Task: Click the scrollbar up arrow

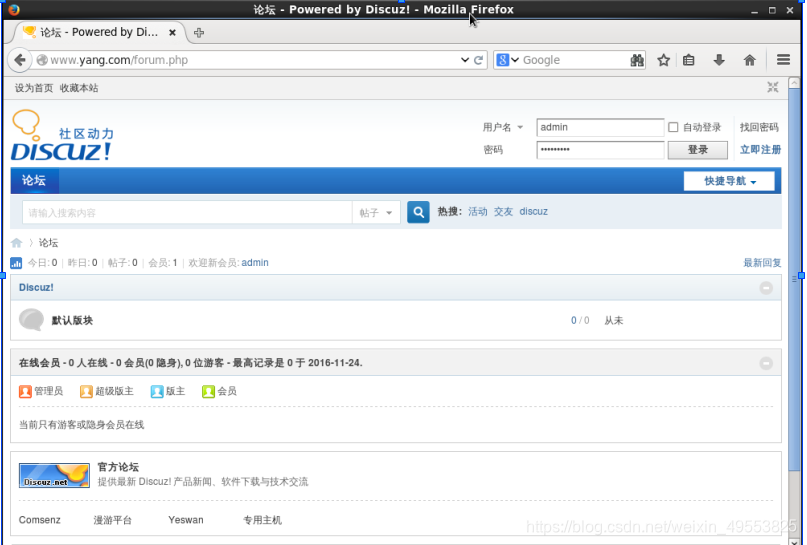Action: pos(794,82)
